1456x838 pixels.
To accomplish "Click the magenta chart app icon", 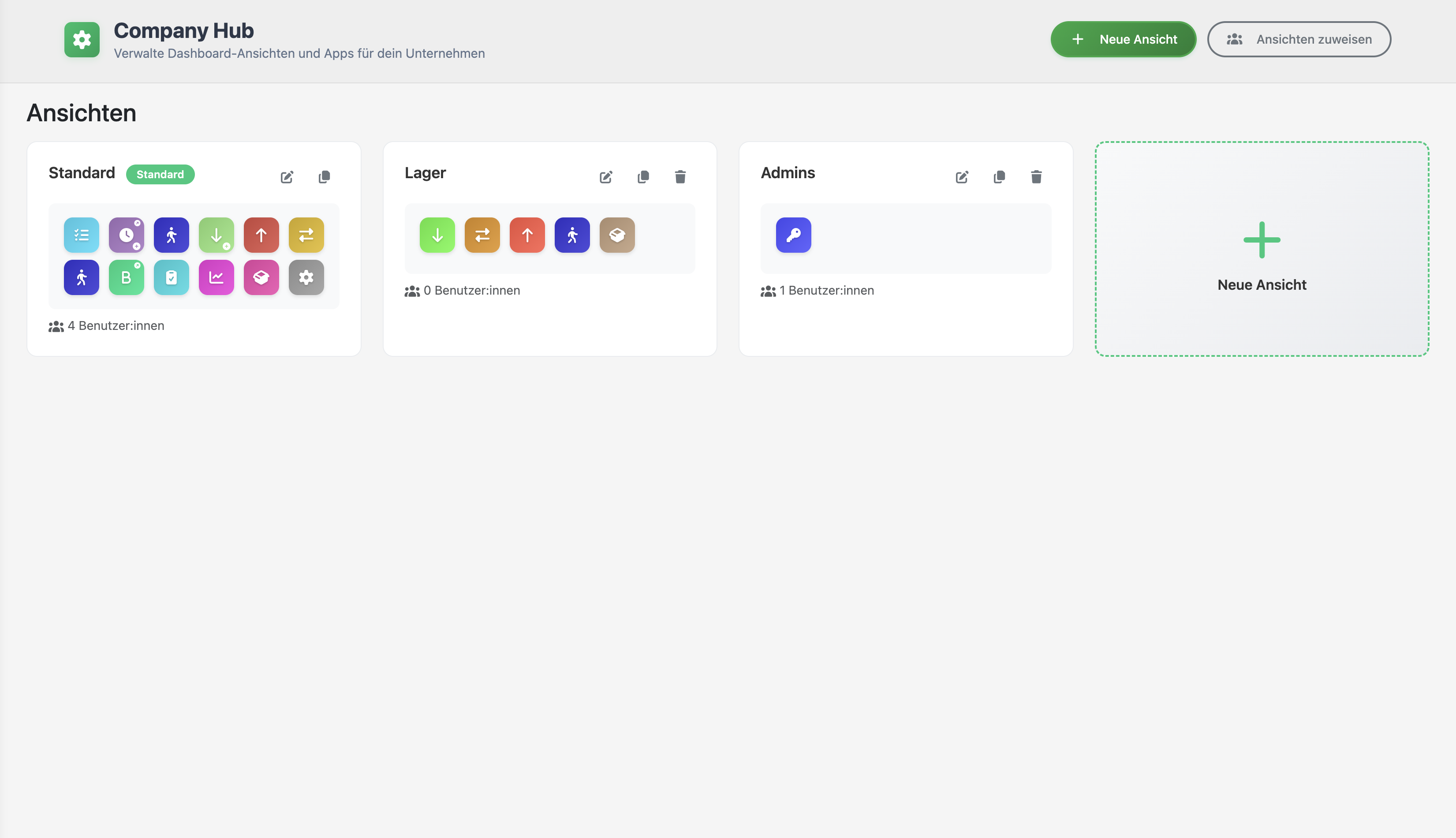I will tap(217, 277).
